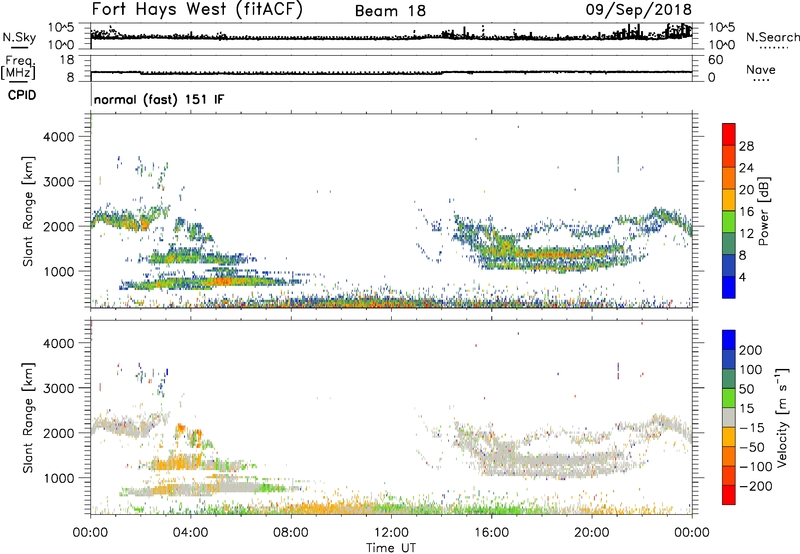Screen dimensions: 800x554
Task: Pick the teal 50–100 velocity swatch
Action: pos(729,379)
